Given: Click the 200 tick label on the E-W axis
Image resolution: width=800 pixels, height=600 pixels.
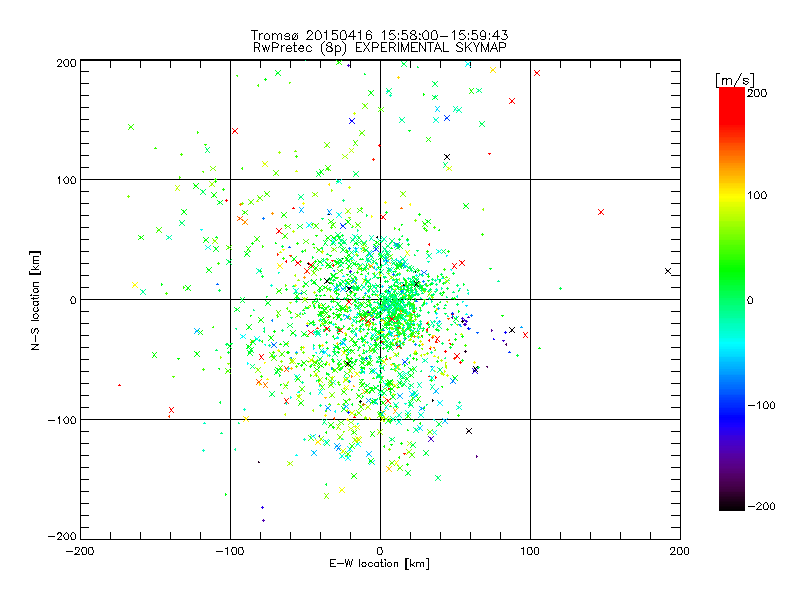Looking at the screenshot, I should coord(680,551).
